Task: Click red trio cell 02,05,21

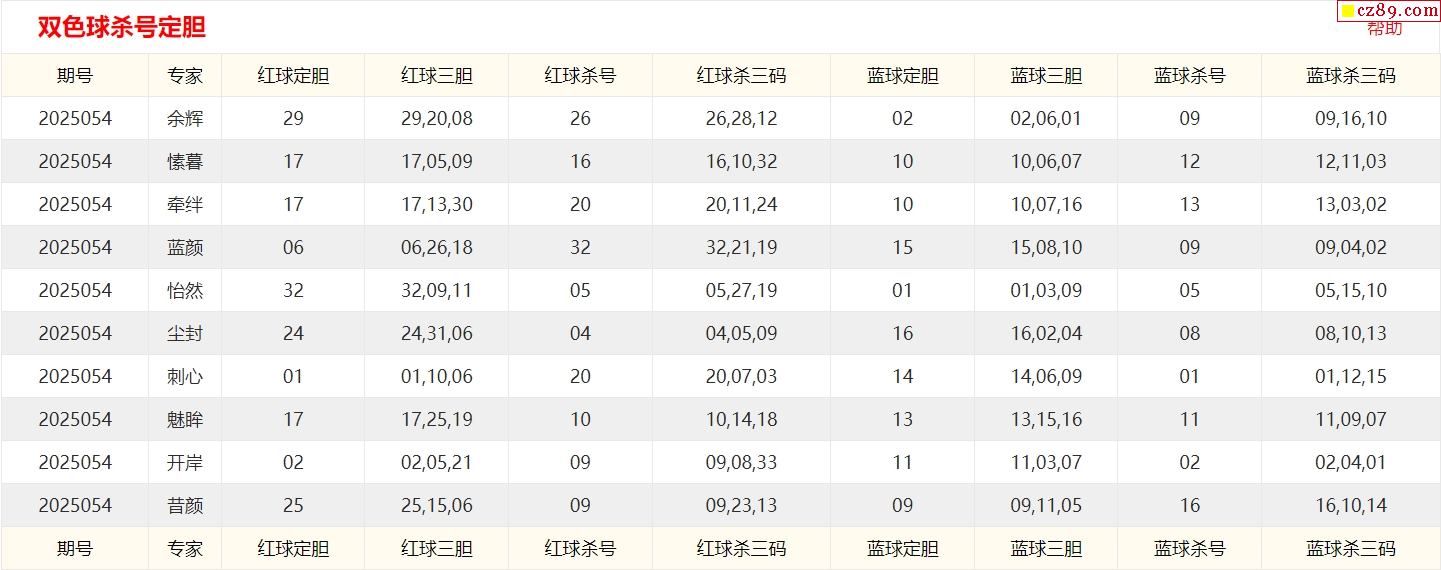Action: tap(437, 462)
